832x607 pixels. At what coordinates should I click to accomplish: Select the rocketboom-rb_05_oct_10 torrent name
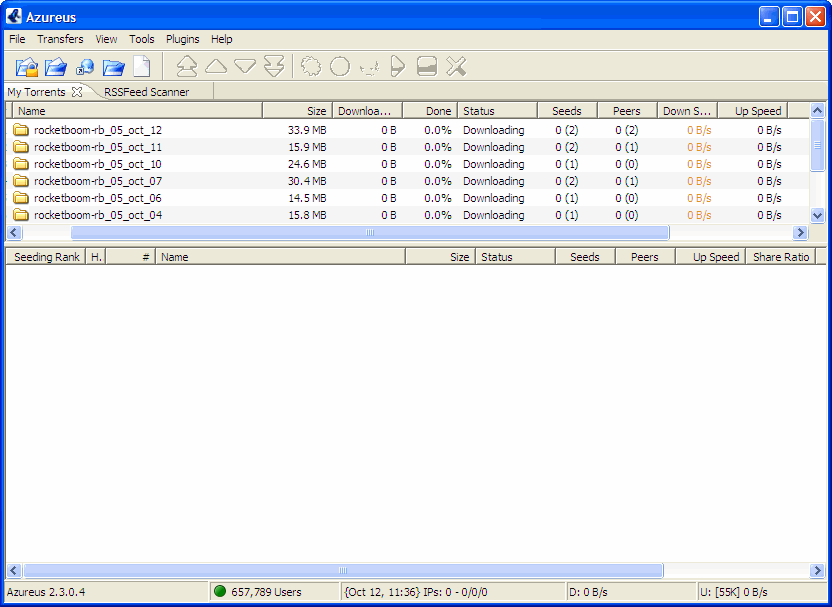98,164
